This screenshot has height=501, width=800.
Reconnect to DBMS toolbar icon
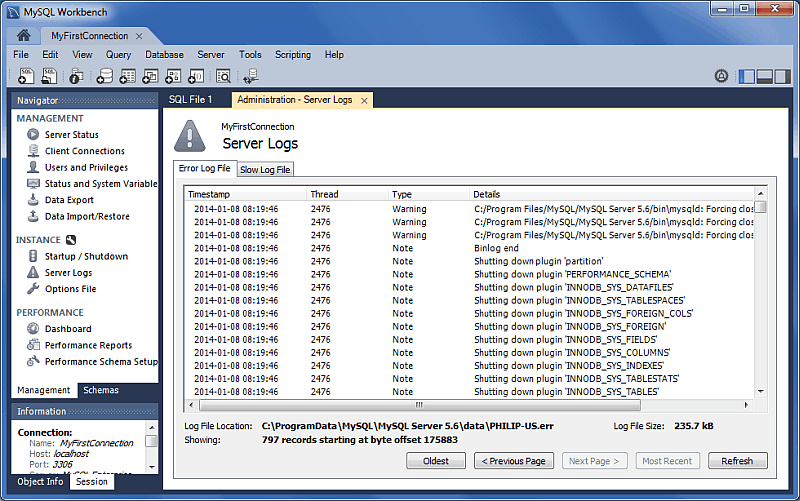[251, 76]
